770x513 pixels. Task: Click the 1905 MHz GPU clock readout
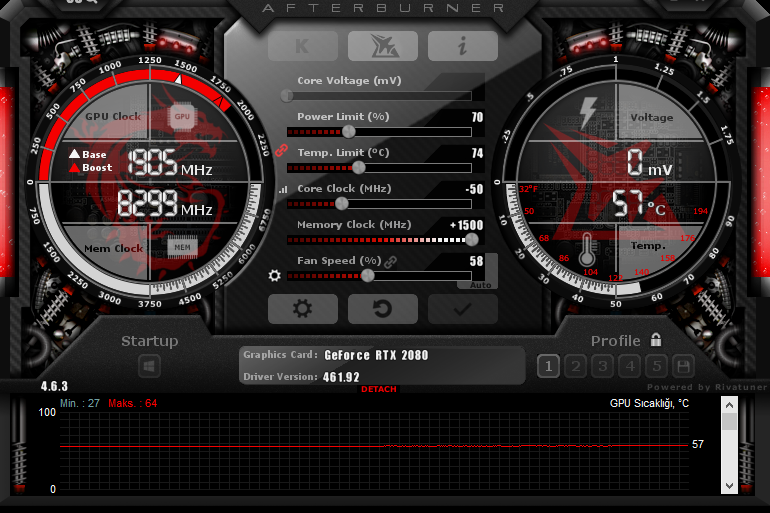coord(170,163)
